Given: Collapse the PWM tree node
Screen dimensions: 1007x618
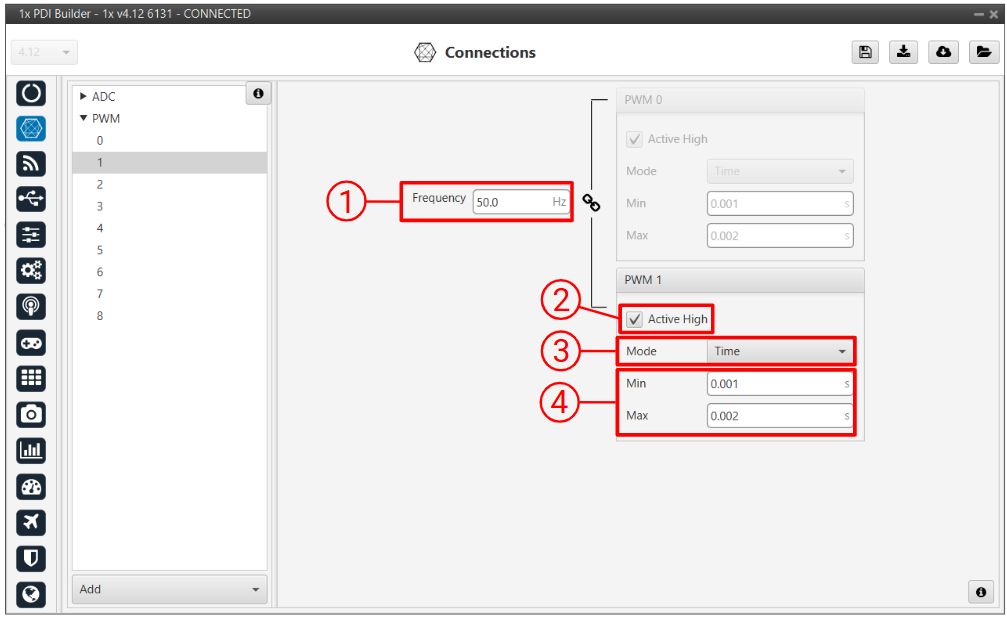Looking at the screenshot, I should pos(84,119).
